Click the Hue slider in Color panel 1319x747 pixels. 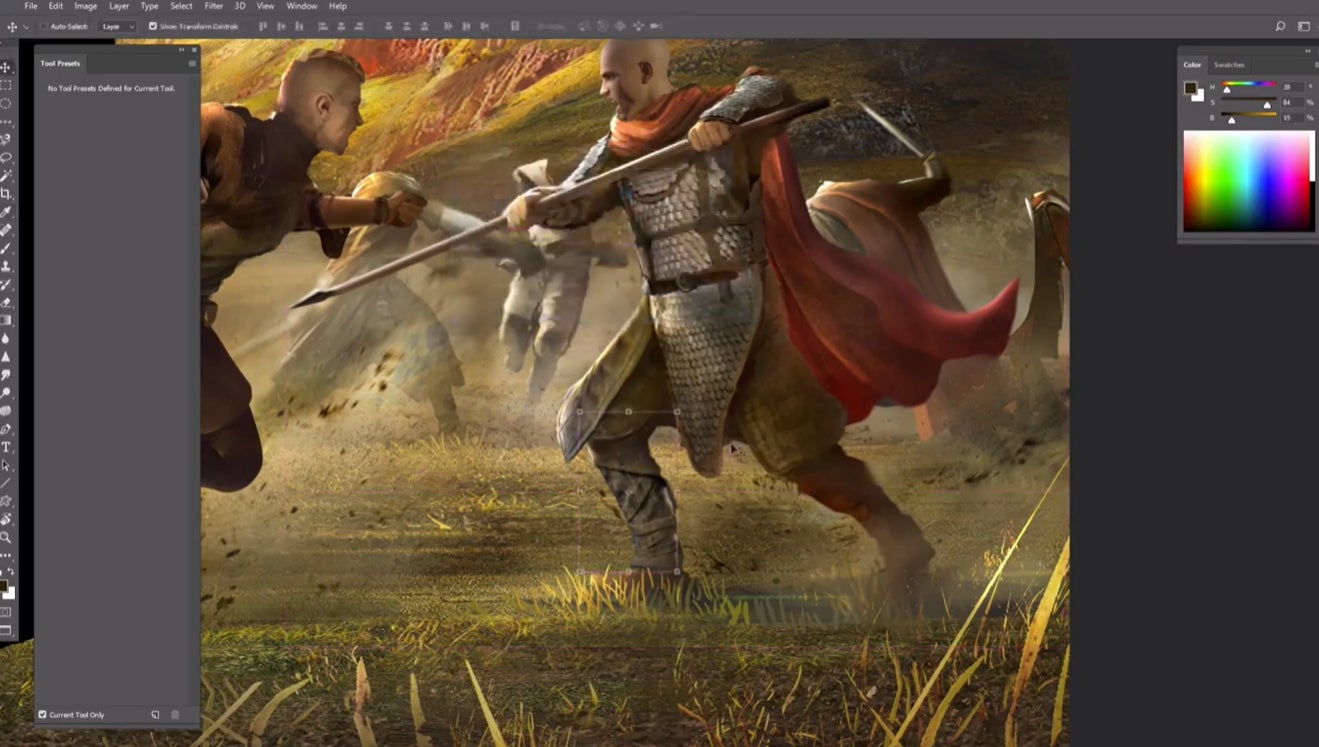click(x=1248, y=88)
